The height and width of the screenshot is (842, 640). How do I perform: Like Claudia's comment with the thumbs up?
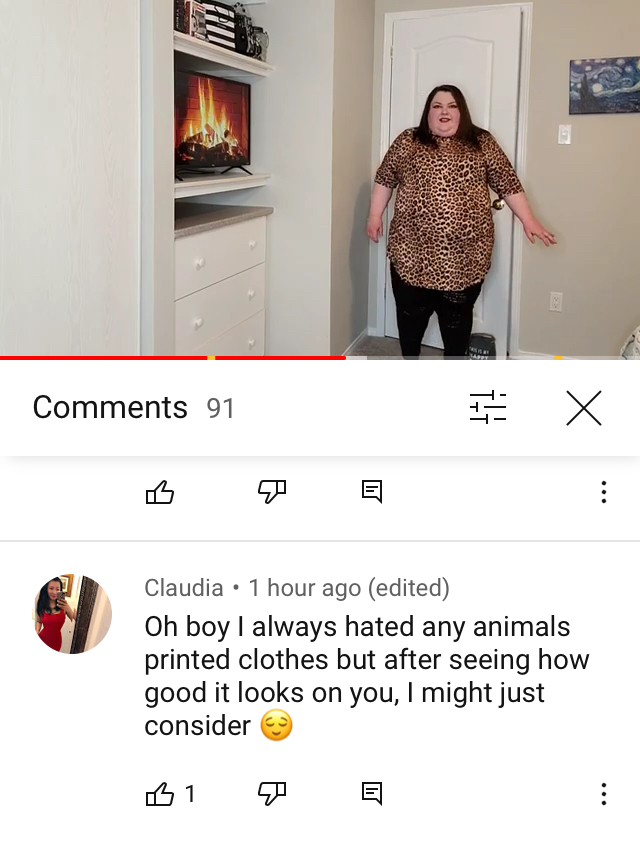160,794
